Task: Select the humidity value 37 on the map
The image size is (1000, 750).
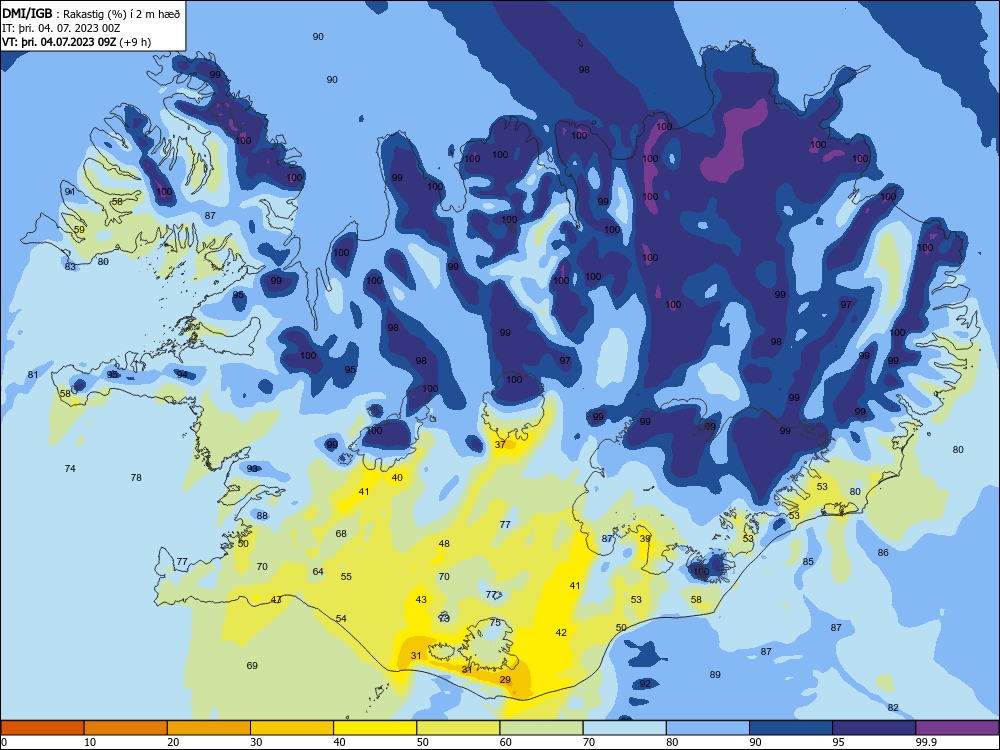Action: click(500, 445)
